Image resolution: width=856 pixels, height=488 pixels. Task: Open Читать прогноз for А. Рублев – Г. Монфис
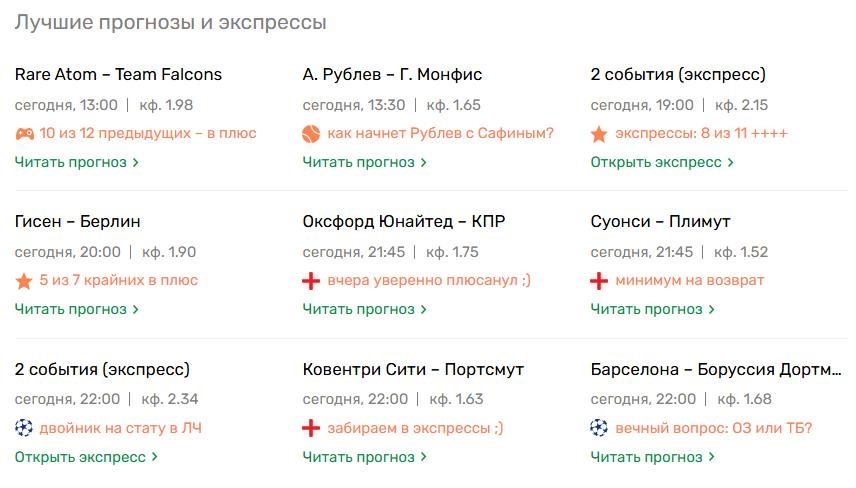click(x=365, y=163)
